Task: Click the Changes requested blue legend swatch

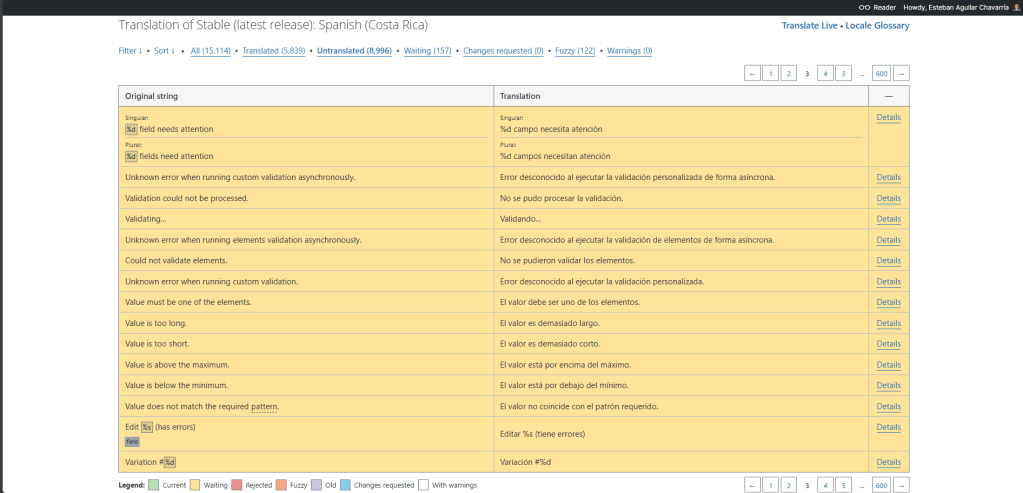Action: 346,485
